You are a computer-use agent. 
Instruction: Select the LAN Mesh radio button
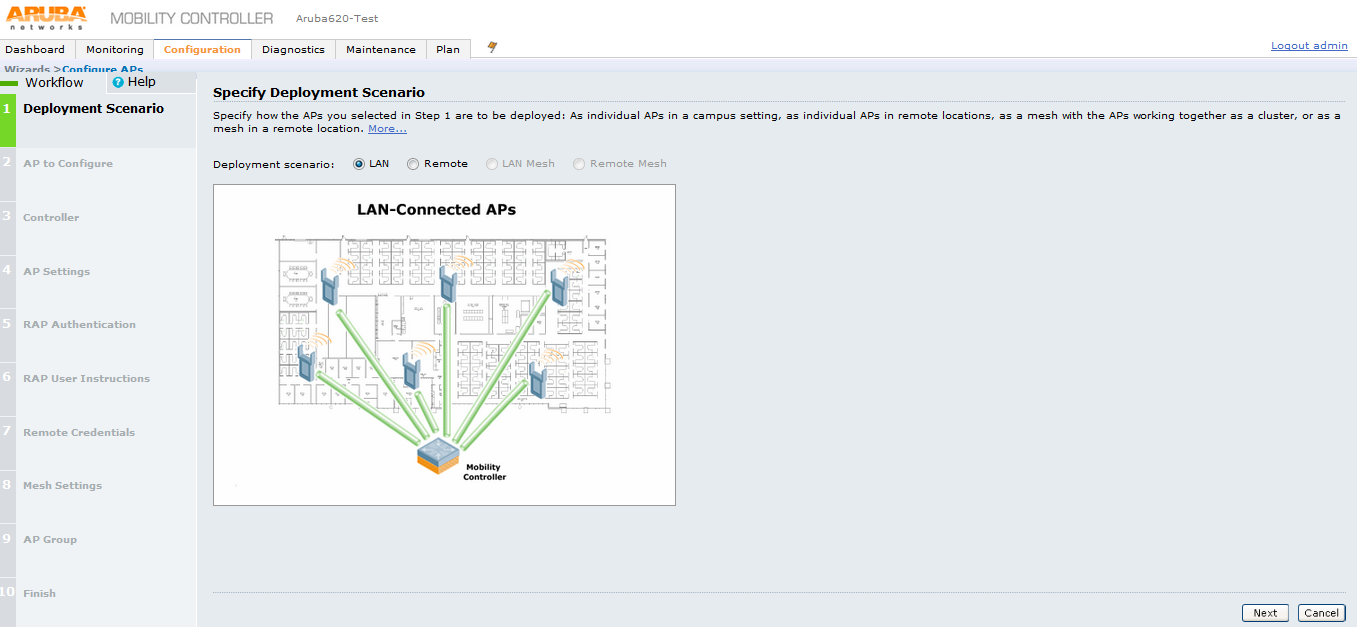(x=492, y=164)
